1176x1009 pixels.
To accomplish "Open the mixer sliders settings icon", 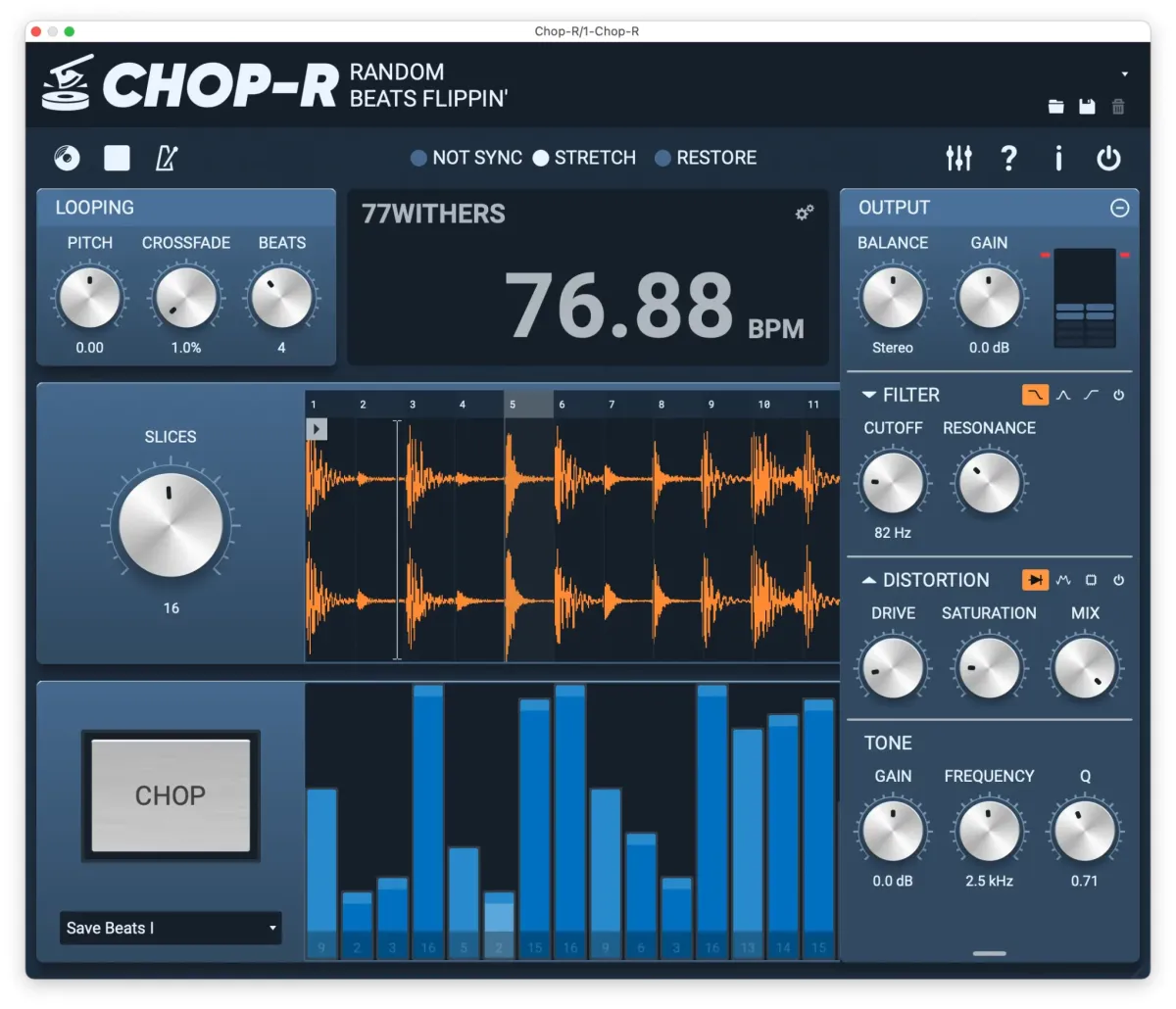I will point(958,158).
